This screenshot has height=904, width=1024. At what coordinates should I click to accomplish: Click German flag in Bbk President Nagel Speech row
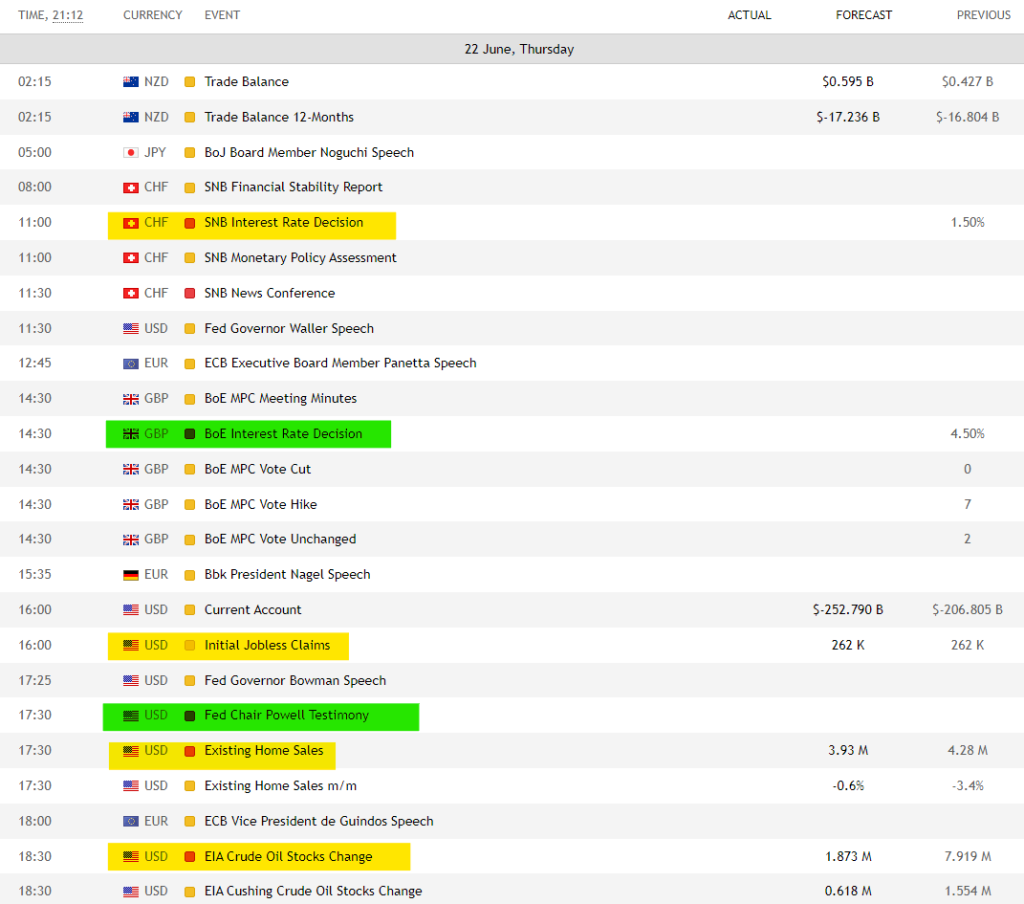[x=131, y=575]
